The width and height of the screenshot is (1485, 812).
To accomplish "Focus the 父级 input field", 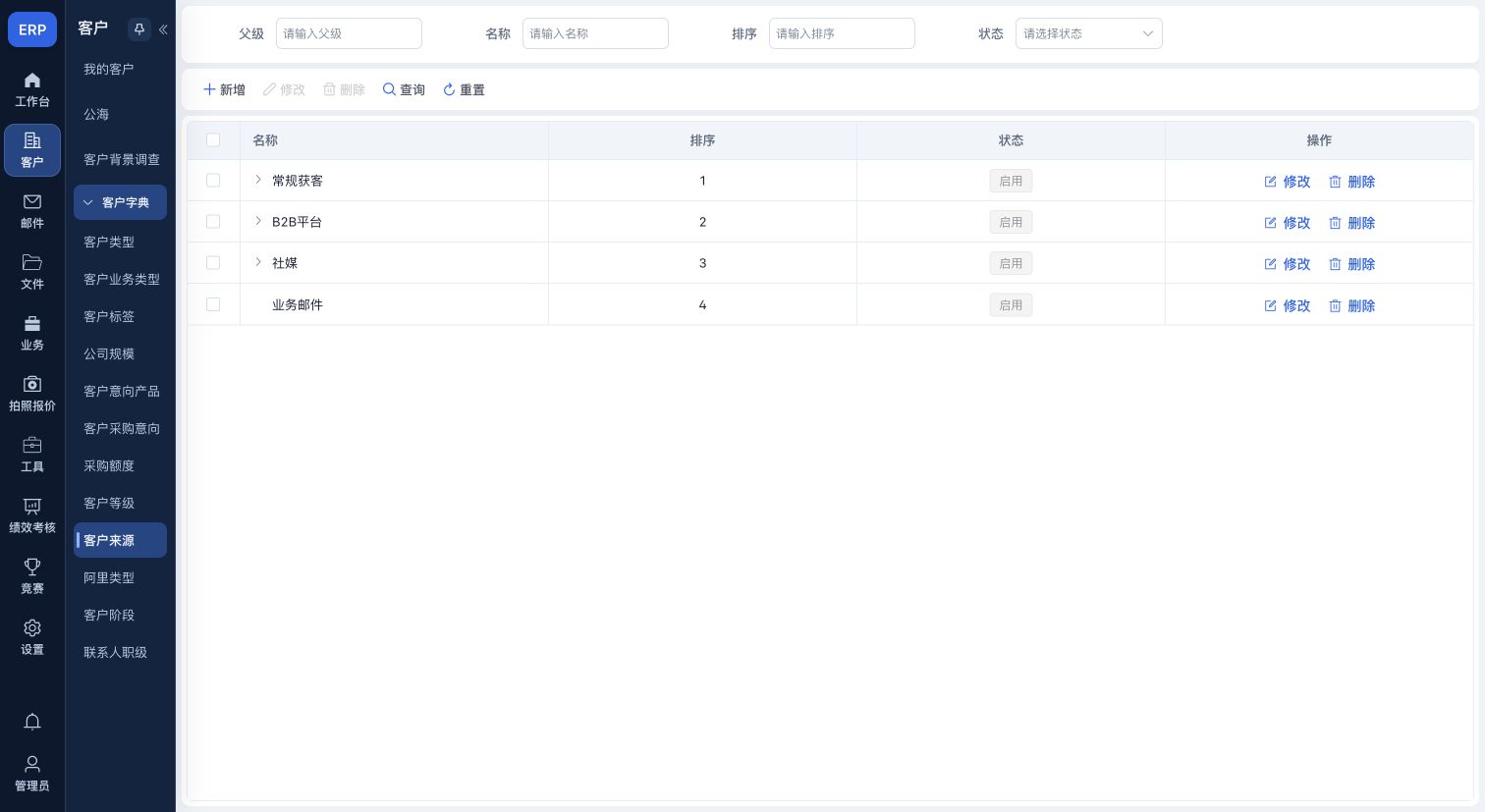I will pyautogui.click(x=349, y=33).
